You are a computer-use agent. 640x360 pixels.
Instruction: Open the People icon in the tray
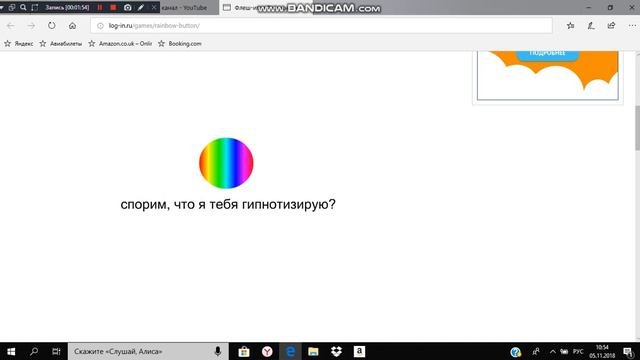pyautogui.click(x=536, y=351)
